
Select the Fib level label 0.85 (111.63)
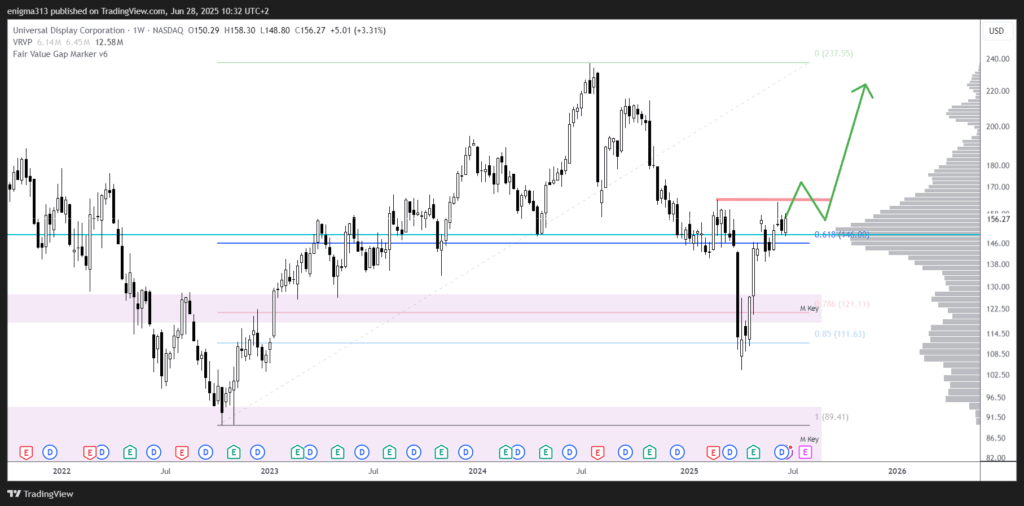pyautogui.click(x=839, y=334)
